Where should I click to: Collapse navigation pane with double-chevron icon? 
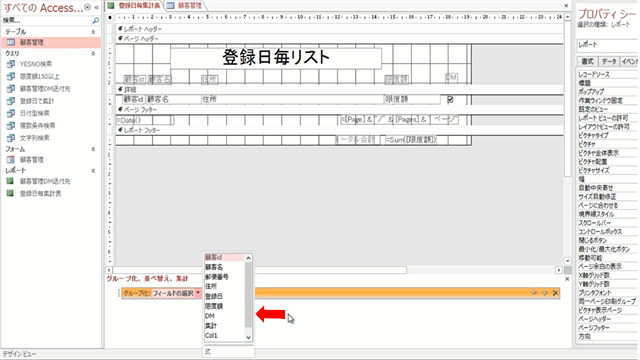tap(96, 7)
